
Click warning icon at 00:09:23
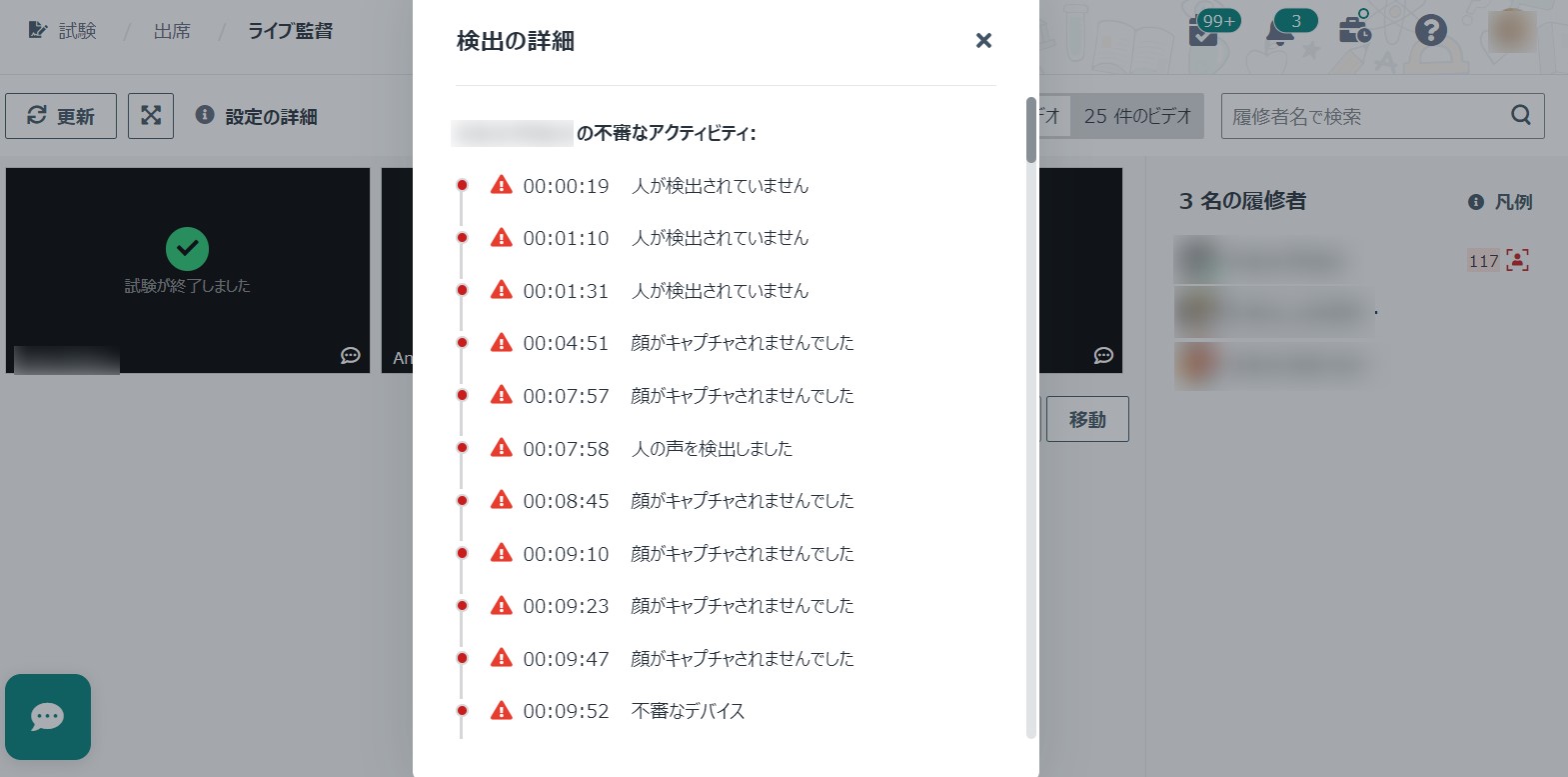(502, 605)
